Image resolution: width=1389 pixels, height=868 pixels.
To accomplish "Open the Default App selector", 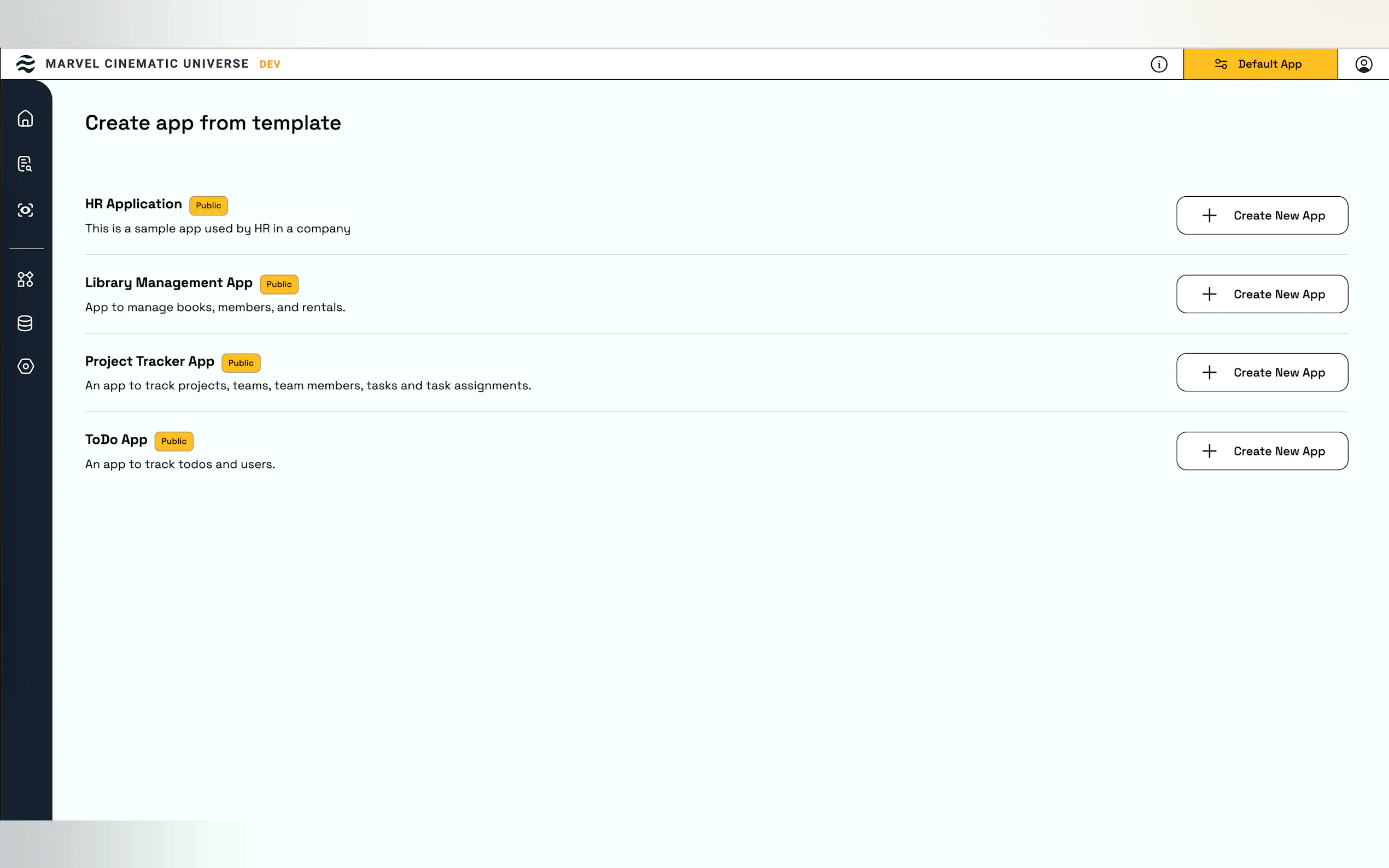I will pyautogui.click(x=1260, y=64).
